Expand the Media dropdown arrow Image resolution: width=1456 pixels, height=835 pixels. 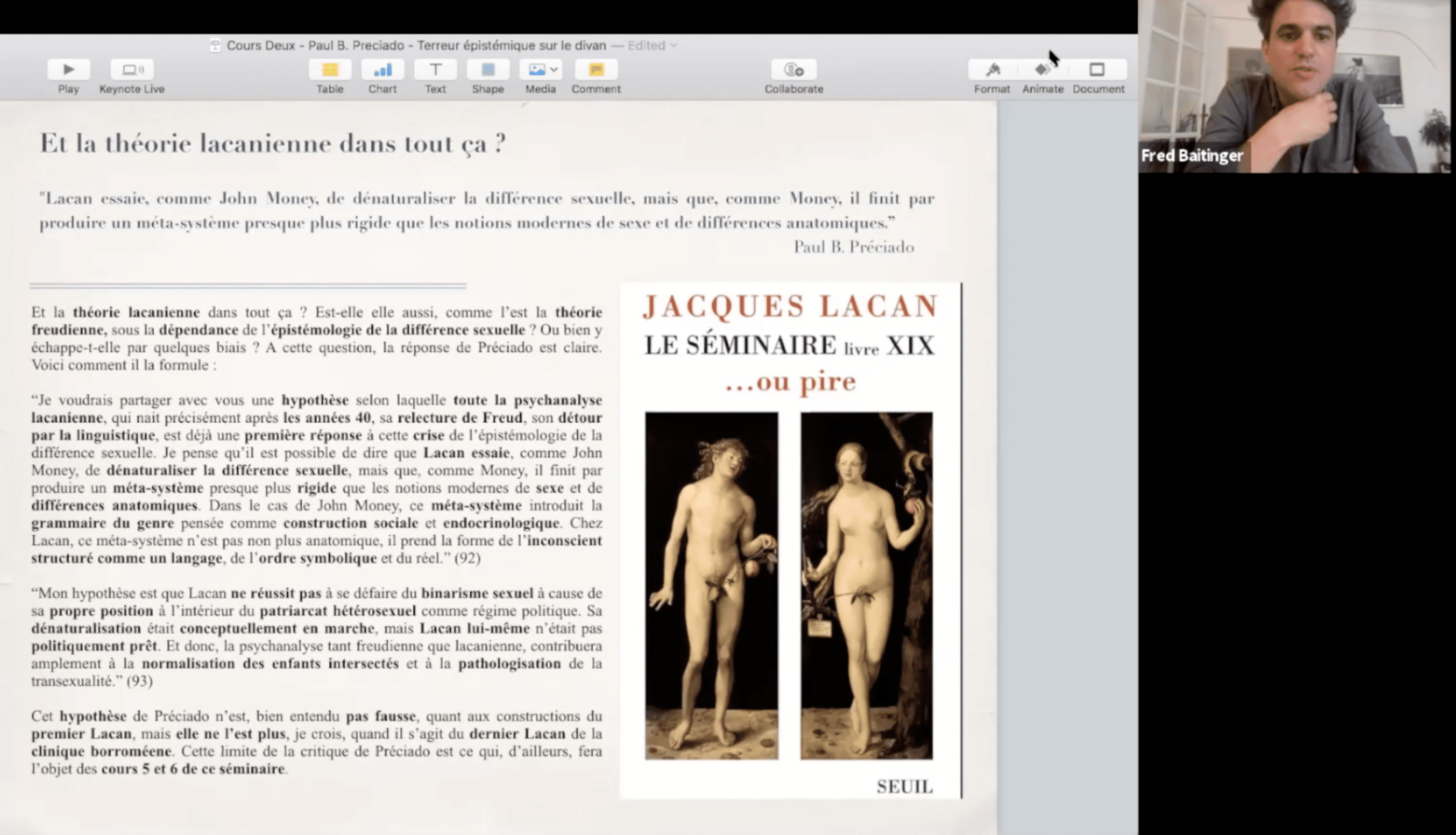coord(554,70)
